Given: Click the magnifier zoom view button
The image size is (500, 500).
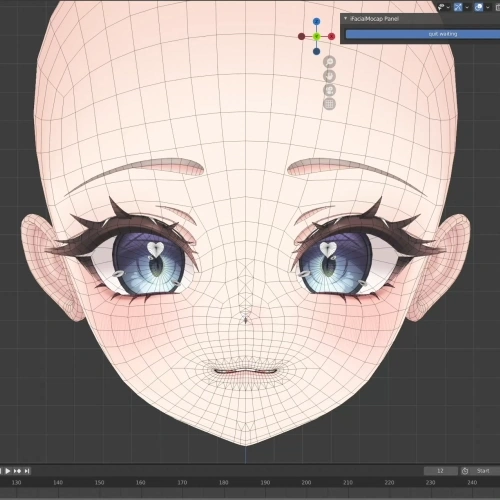Looking at the screenshot, I should pos(329,62).
